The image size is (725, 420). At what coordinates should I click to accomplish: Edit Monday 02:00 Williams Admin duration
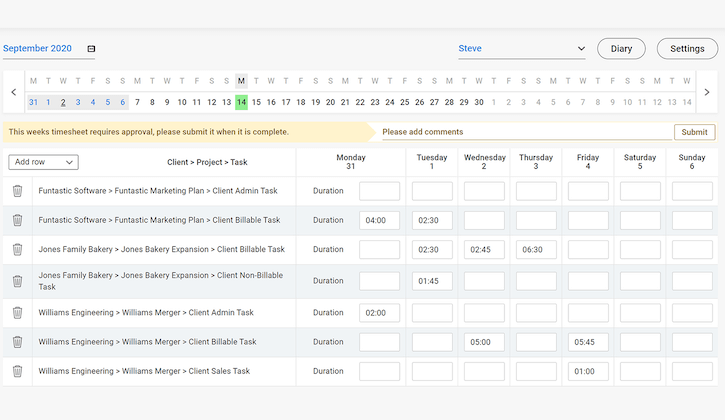coord(380,313)
